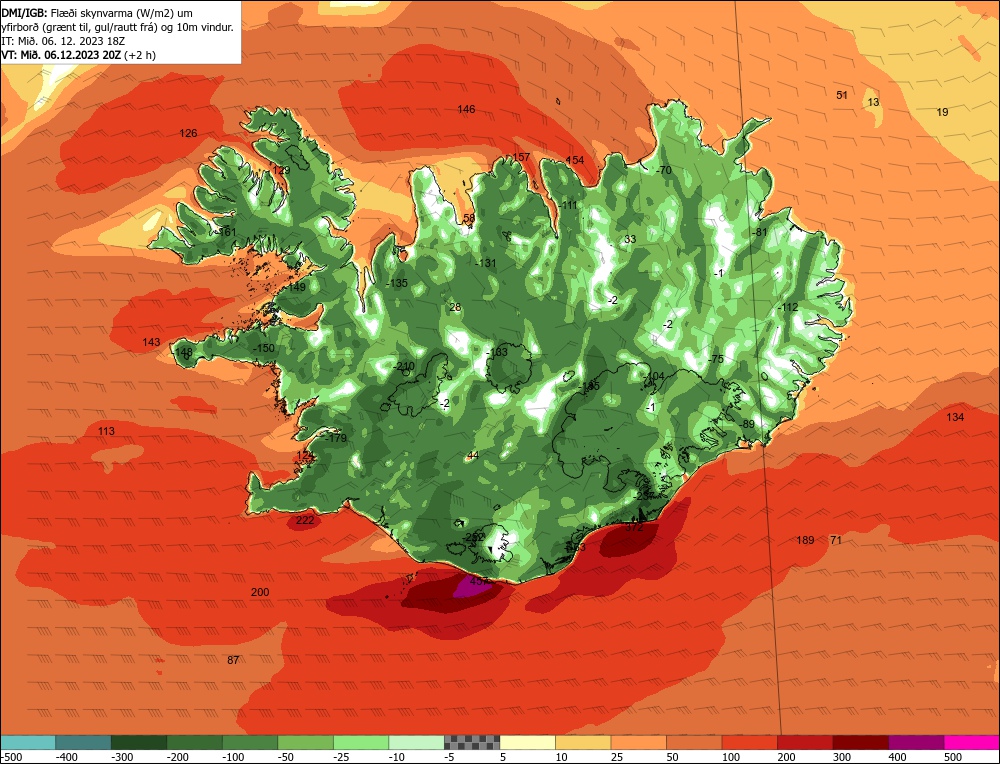Click the 'IT: Mið. 06. 12. 2023 18Z' line
The image size is (1000, 764).
pyautogui.click(x=63, y=41)
